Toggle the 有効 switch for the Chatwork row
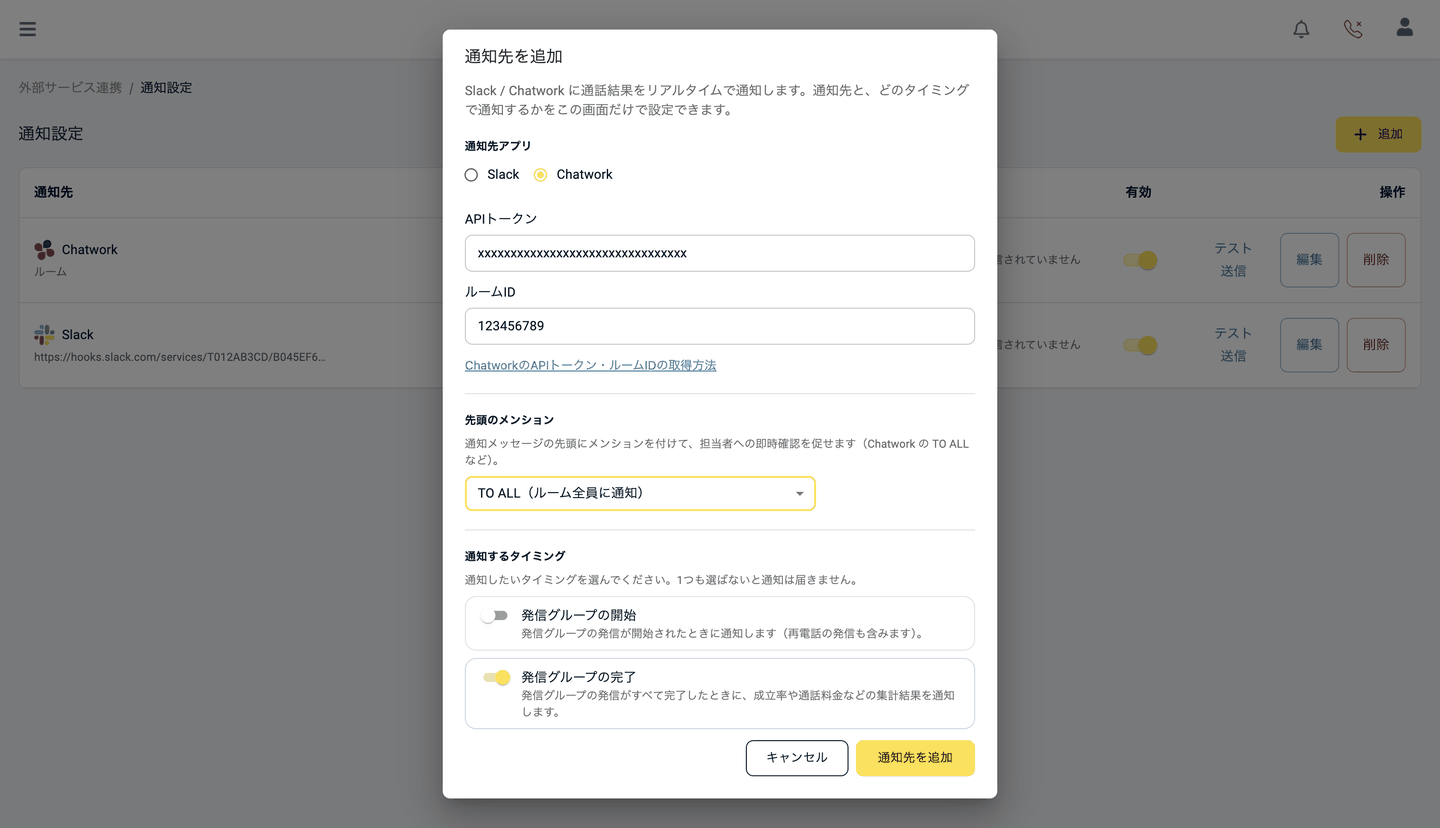 (x=1140, y=260)
